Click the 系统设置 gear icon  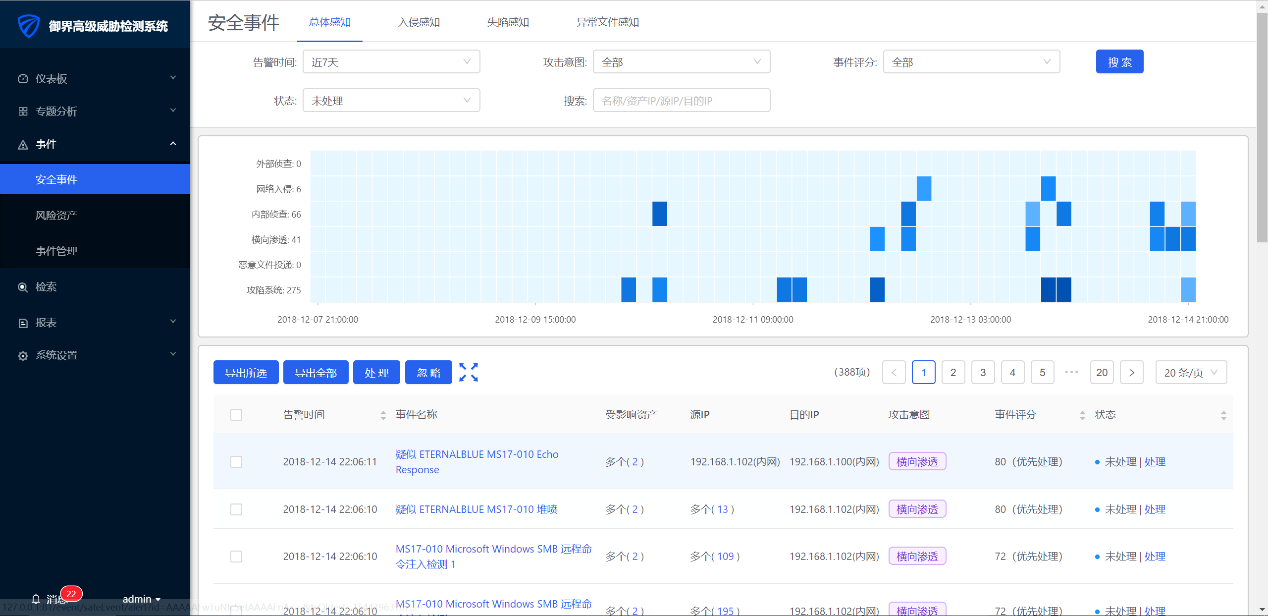point(23,355)
